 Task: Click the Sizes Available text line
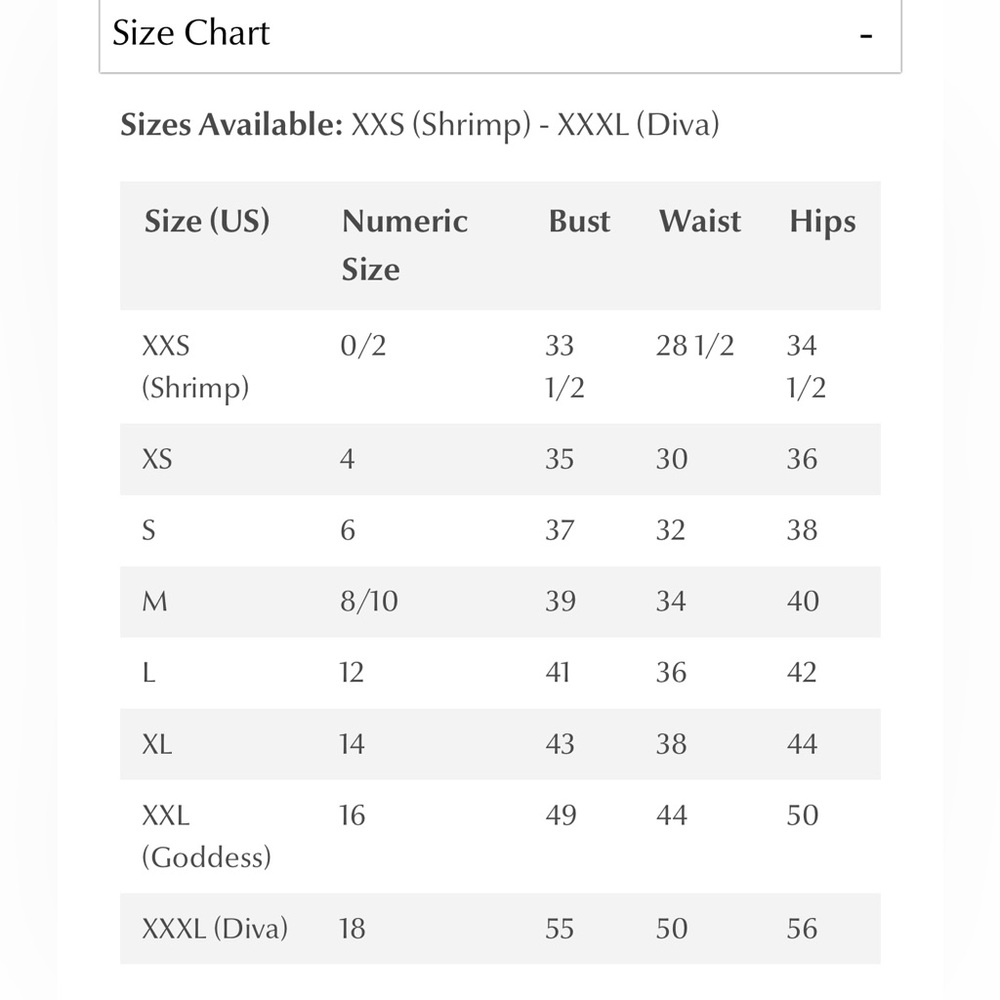420,125
